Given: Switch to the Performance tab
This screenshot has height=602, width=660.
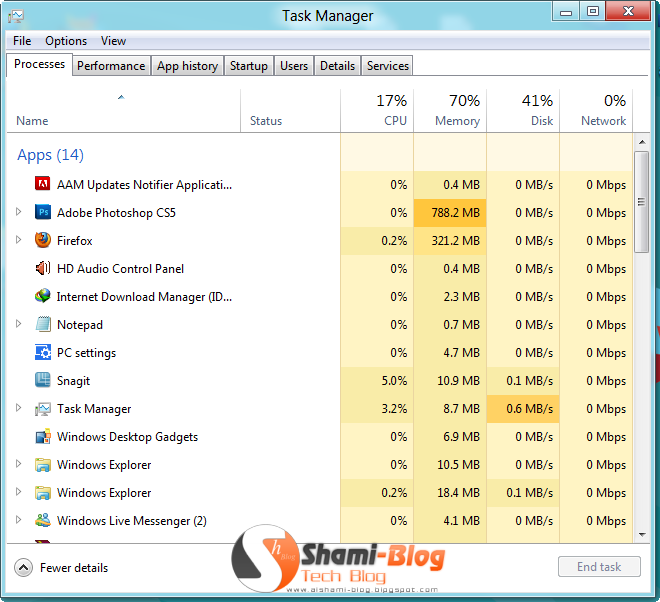Looking at the screenshot, I should [x=111, y=66].
